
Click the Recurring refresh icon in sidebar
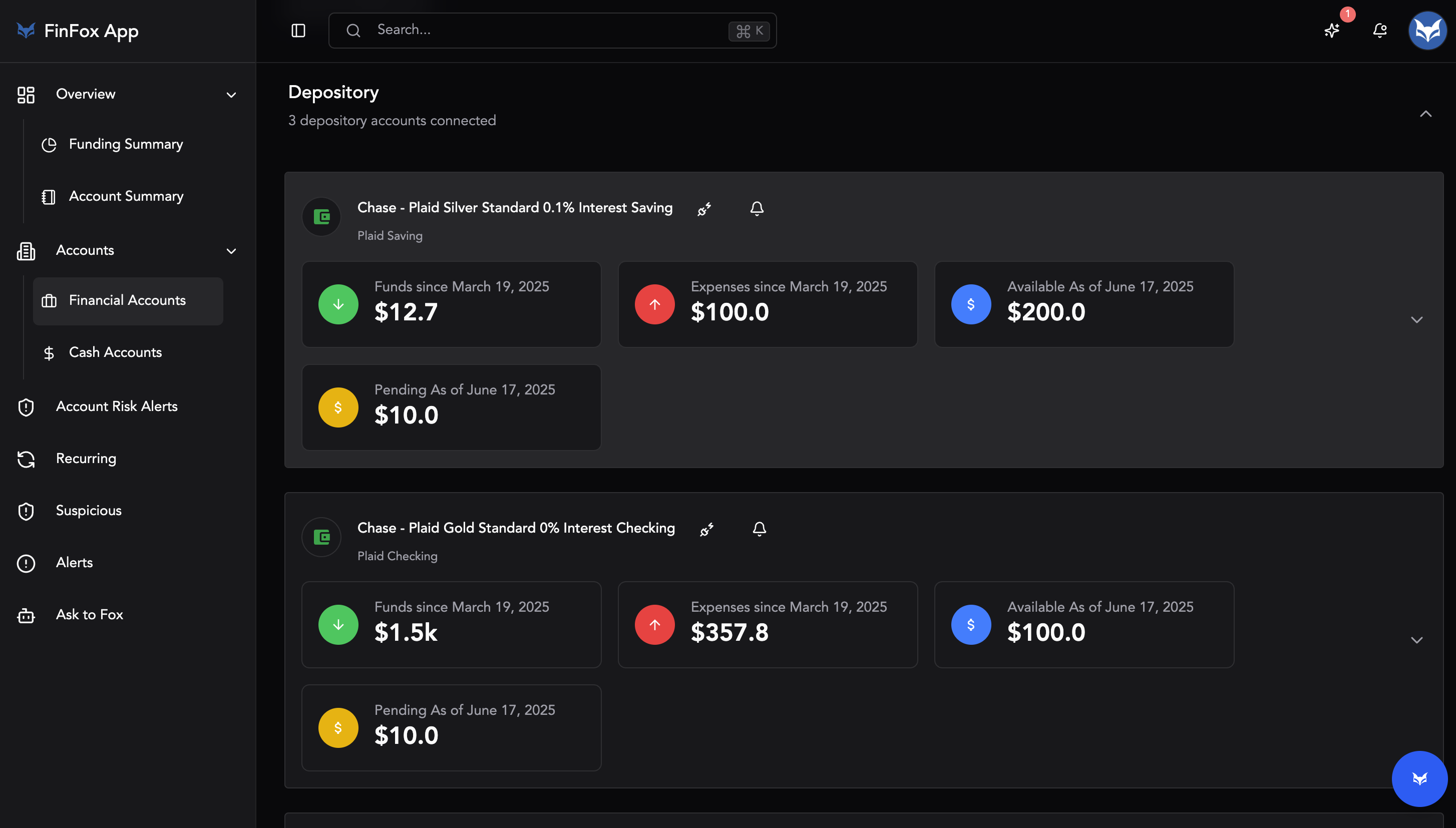[x=26, y=459]
